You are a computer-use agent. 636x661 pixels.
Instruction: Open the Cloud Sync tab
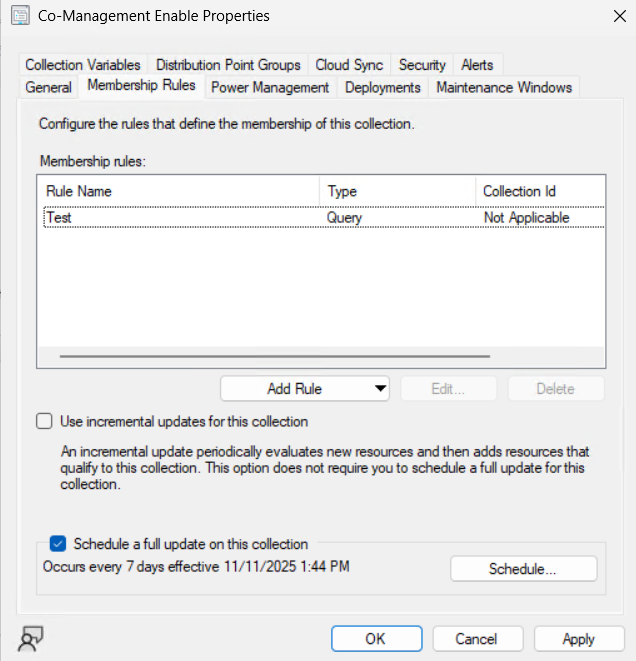tap(349, 64)
